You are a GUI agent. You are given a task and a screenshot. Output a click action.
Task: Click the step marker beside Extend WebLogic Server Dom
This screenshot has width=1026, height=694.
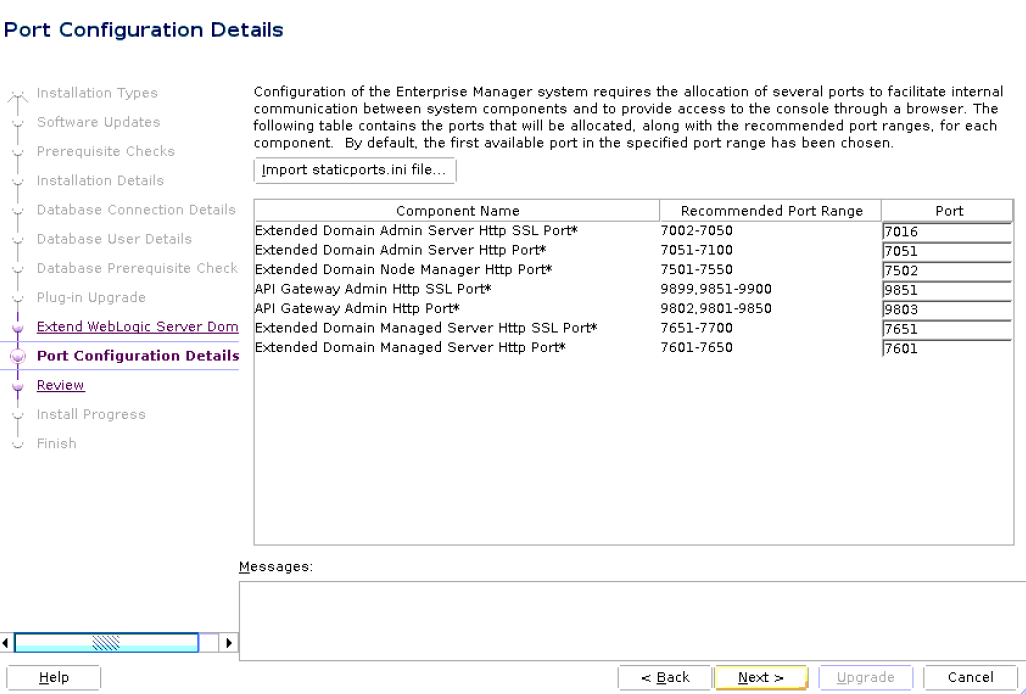click(x=20, y=327)
